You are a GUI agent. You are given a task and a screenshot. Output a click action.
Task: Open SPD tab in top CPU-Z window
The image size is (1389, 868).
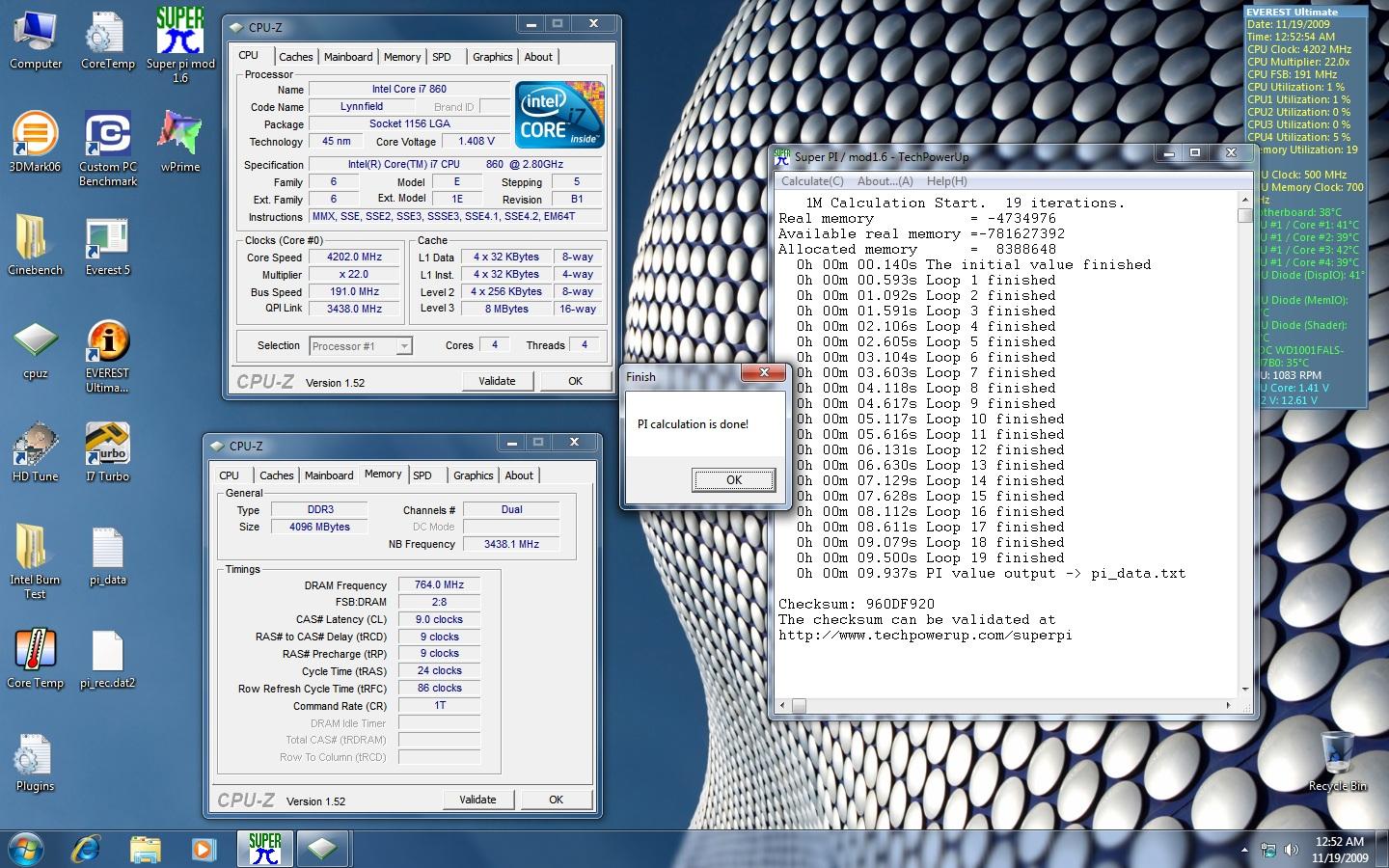pos(442,57)
